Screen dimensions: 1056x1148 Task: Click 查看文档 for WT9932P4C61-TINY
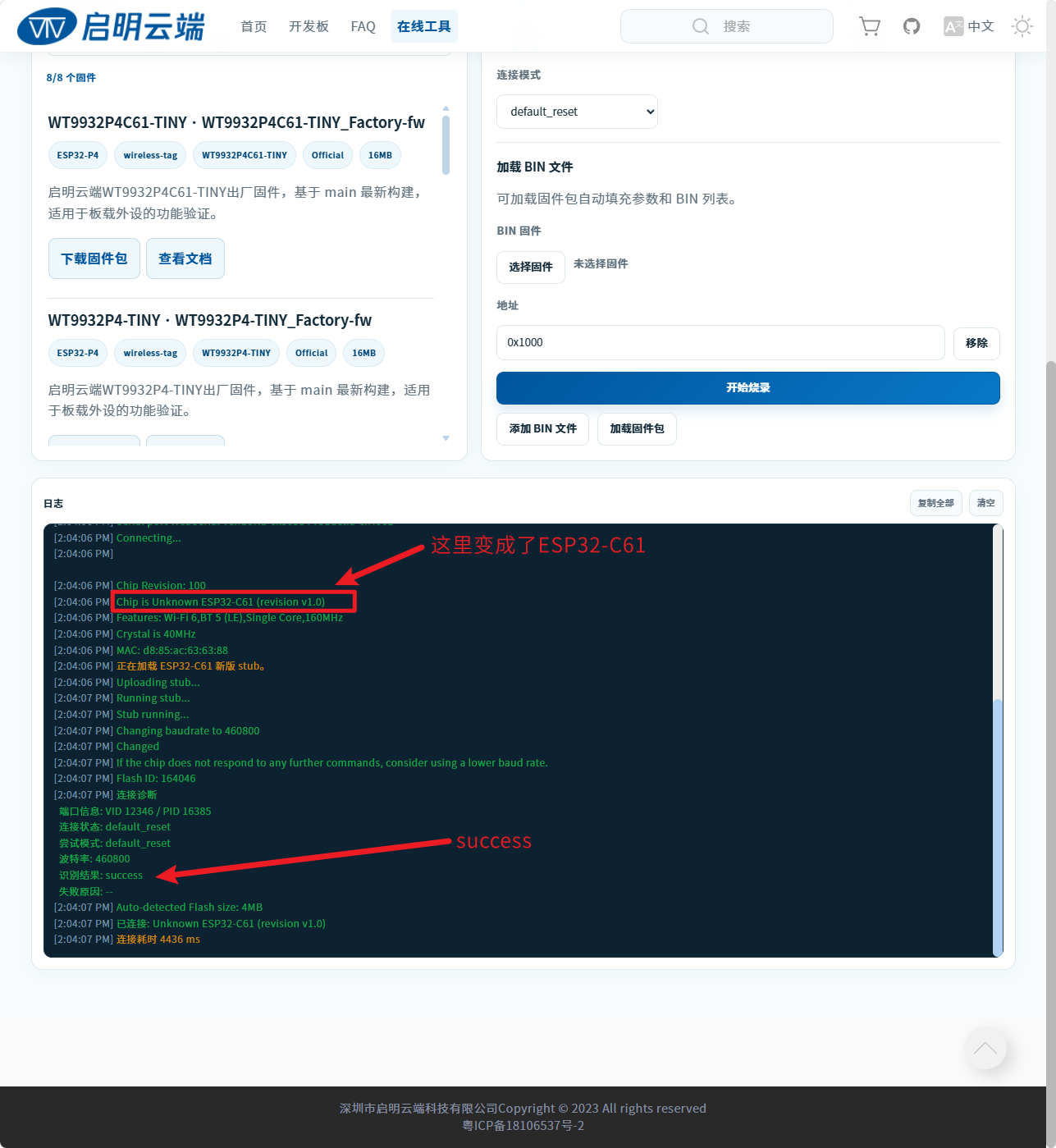[185, 258]
